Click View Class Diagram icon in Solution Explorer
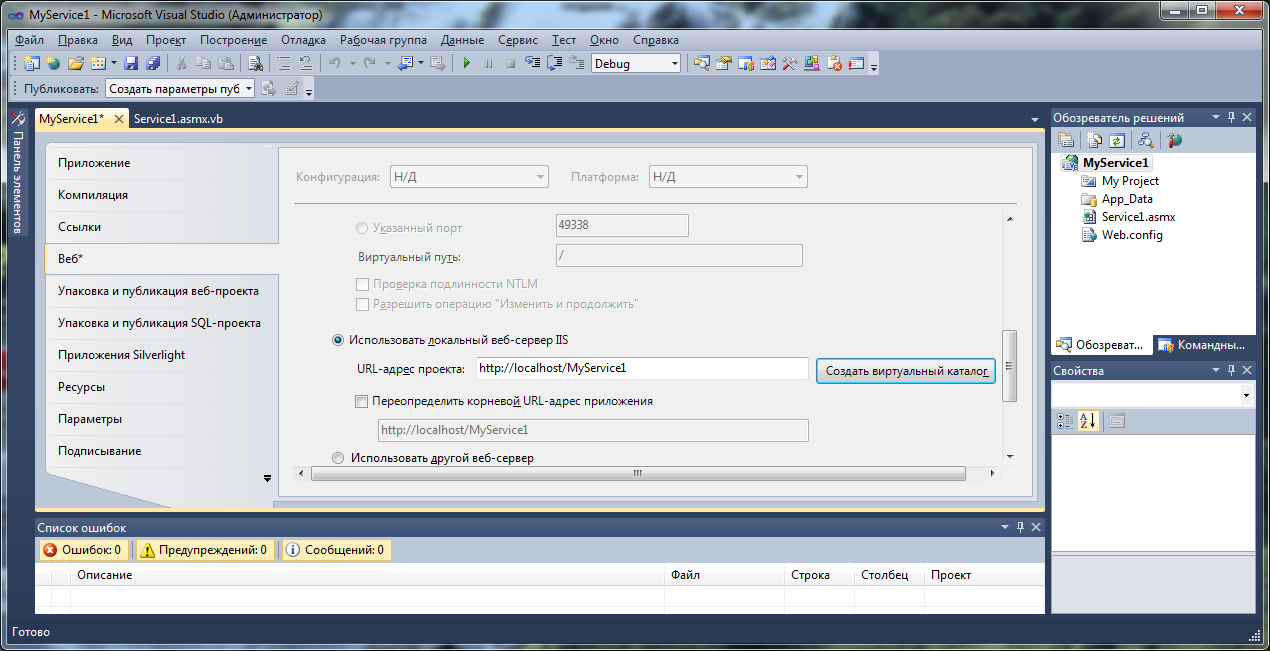The image size is (1270, 651). point(1146,140)
